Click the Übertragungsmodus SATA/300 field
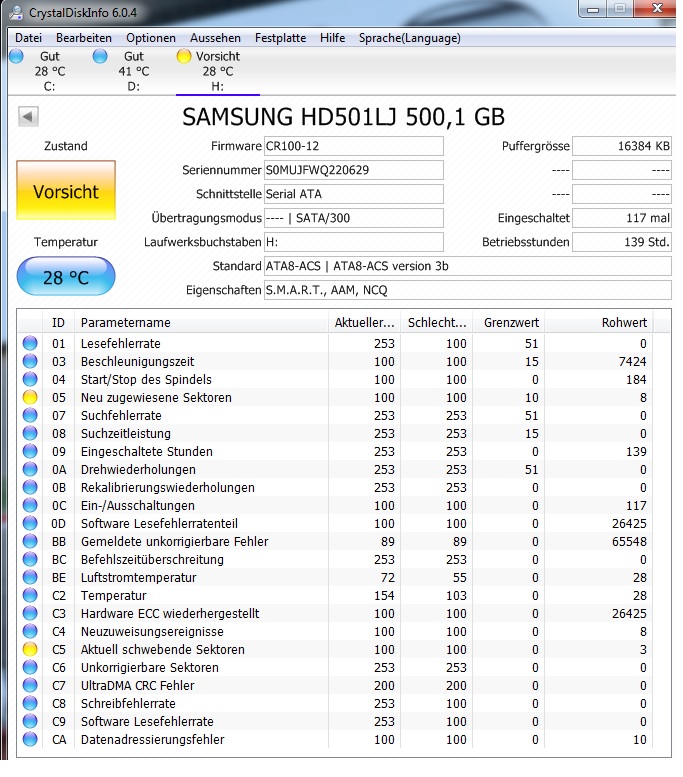Viewport: 683px width, 777px height. tap(354, 219)
